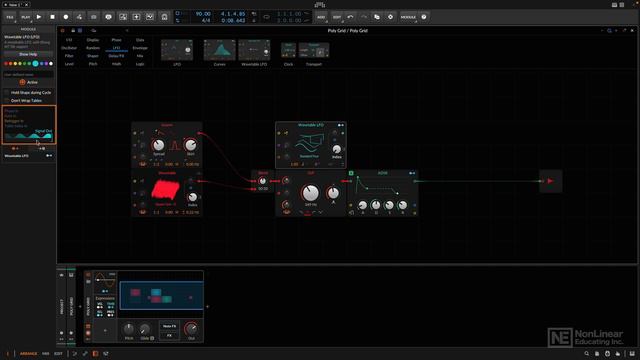This screenshot has height=360, width=640.
Task: Toggle automation write icon next to record
Action: pos(79,17)
